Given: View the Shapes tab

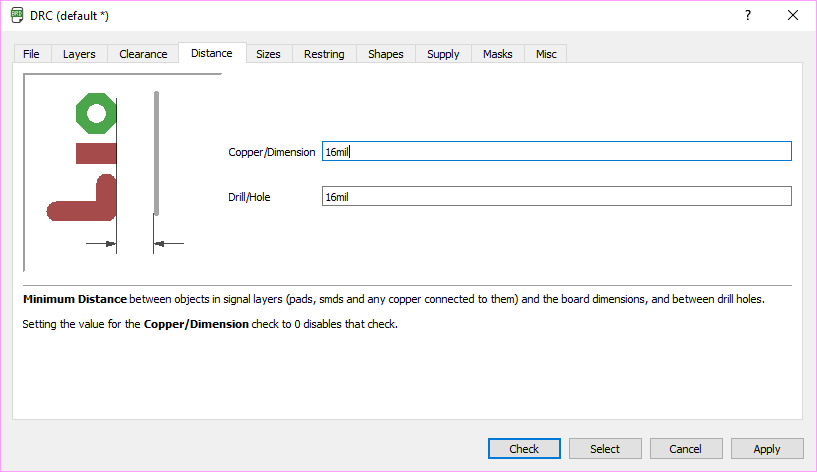Looking at the screenshot, I should click(386, 54).
